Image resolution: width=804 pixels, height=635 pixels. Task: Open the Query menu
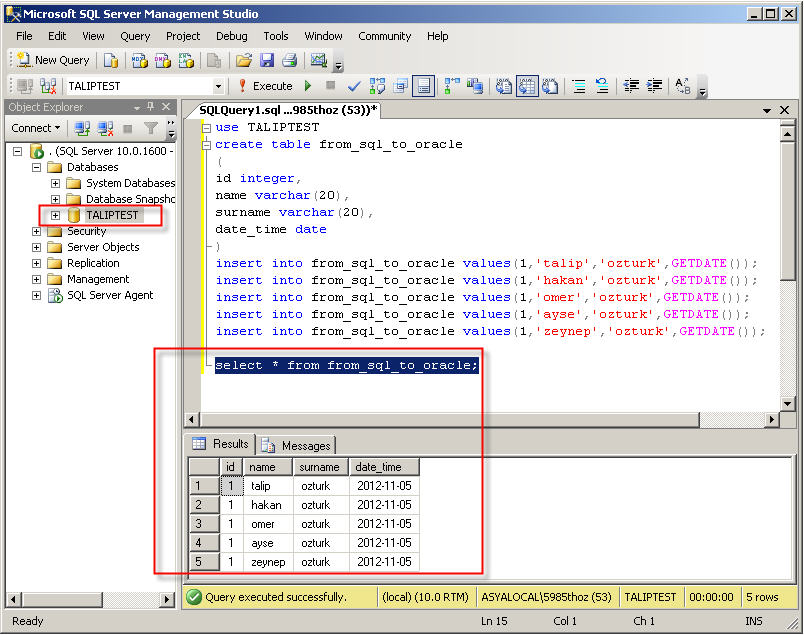point(135,36)
